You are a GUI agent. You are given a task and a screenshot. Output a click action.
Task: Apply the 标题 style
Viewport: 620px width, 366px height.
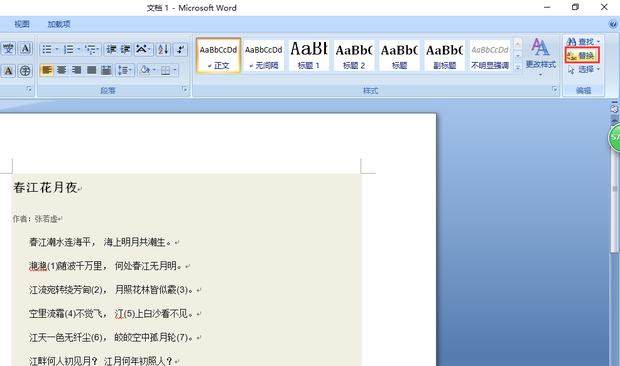399,56
